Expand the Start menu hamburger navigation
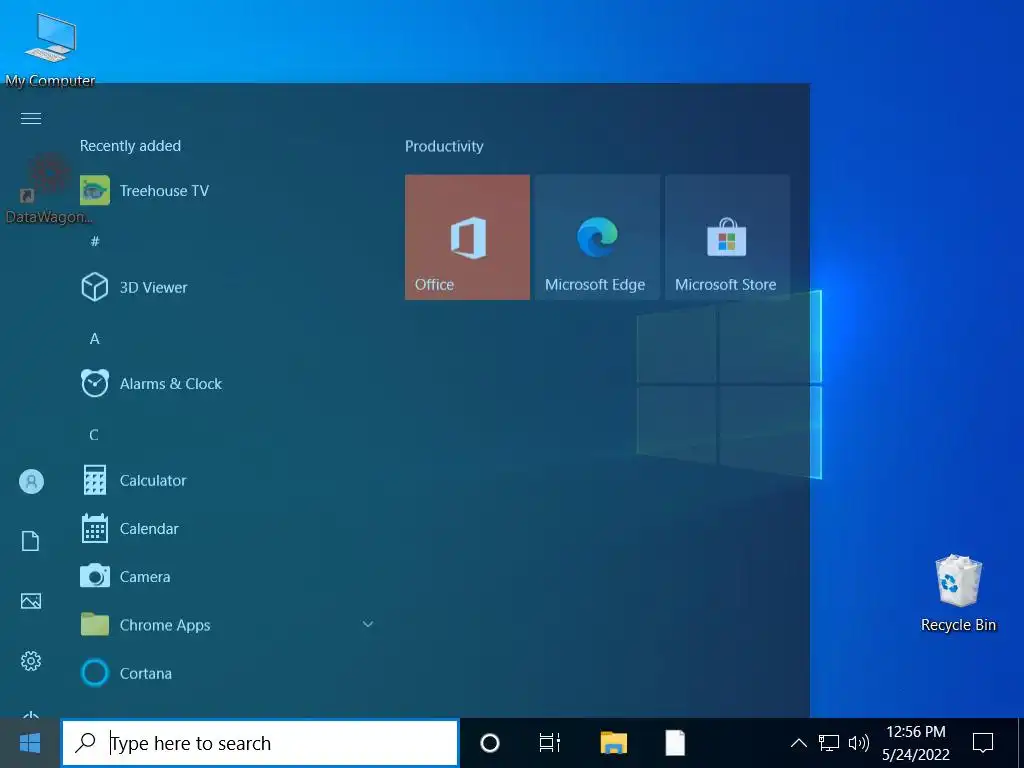Viewport: 1024px width, 768px height. pos(31,118)
